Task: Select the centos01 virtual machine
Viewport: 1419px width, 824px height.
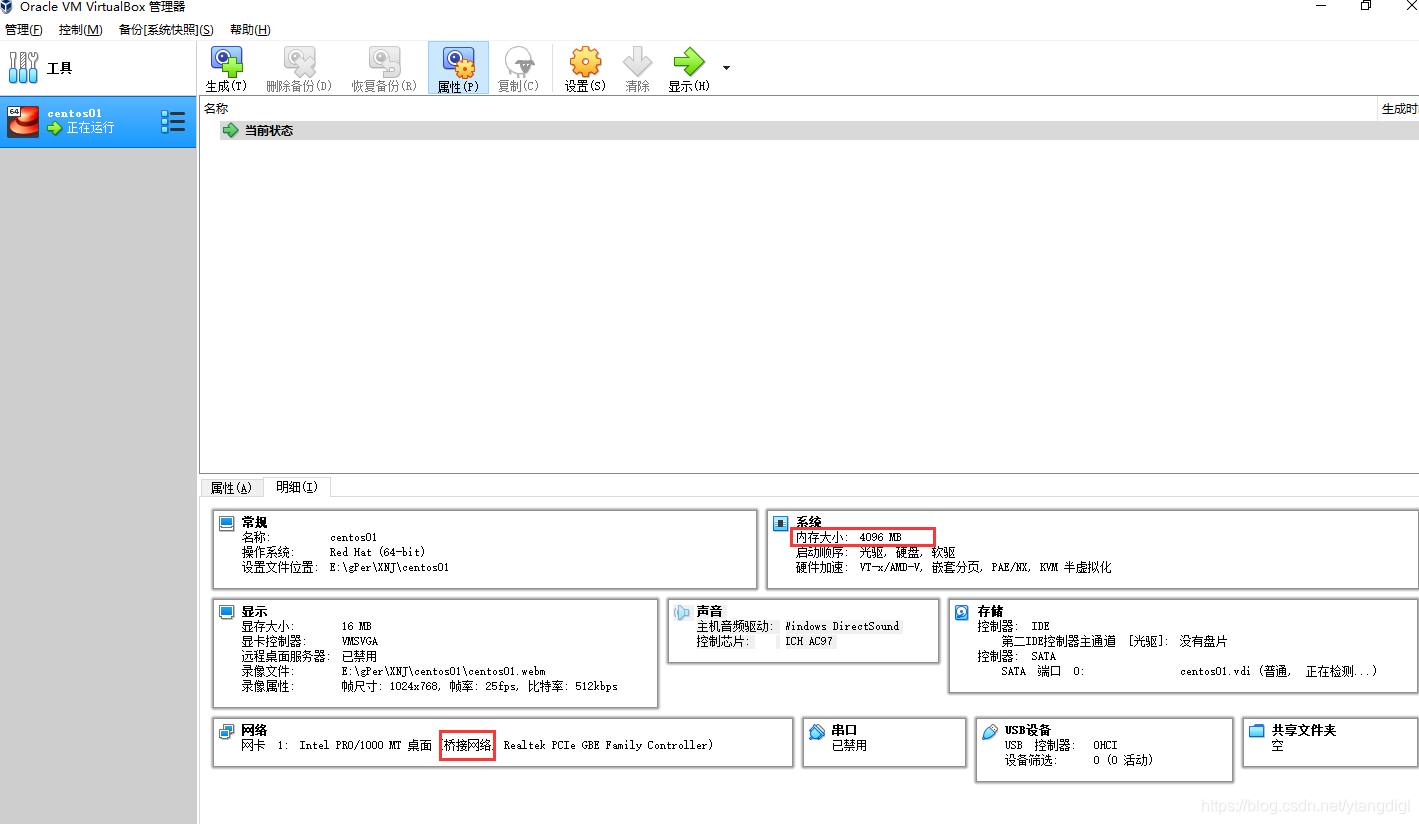Action: point(98,122)
